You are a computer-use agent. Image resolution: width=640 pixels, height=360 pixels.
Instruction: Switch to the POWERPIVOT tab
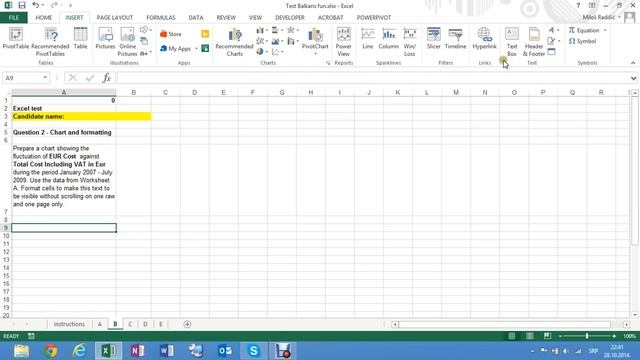click(374, 18)
